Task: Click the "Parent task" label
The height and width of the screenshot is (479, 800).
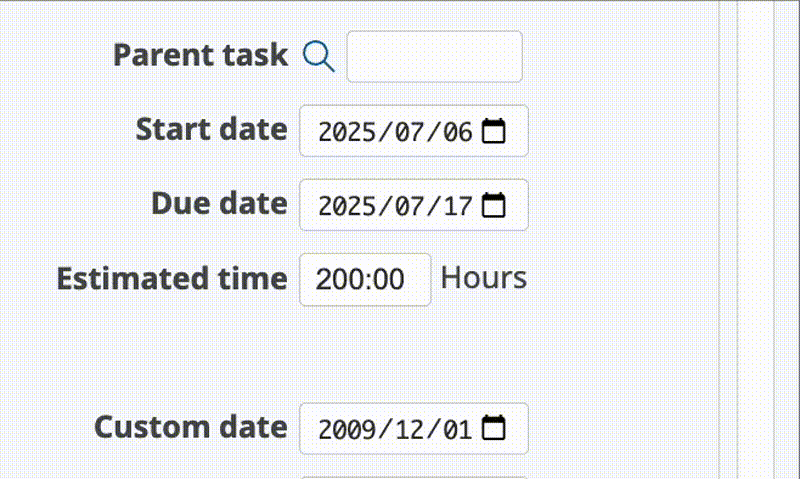Action: (x=200, y=55)
